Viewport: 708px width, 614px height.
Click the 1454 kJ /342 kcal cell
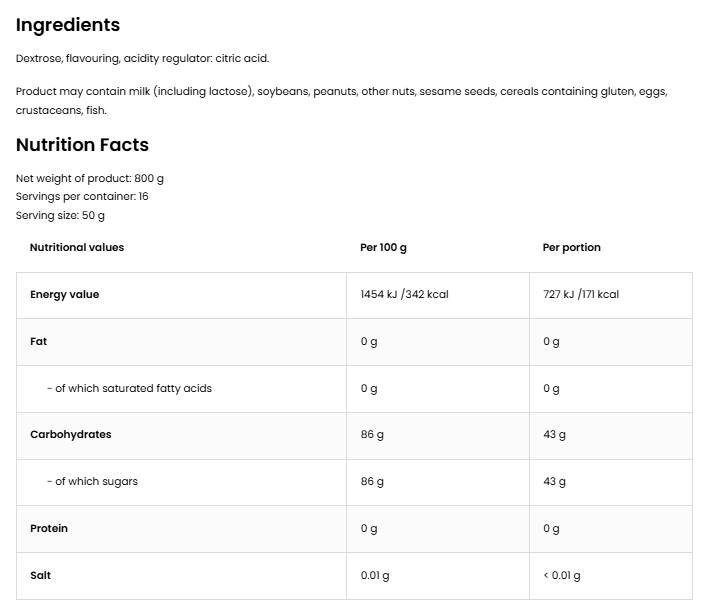click(x=404, y=295)
